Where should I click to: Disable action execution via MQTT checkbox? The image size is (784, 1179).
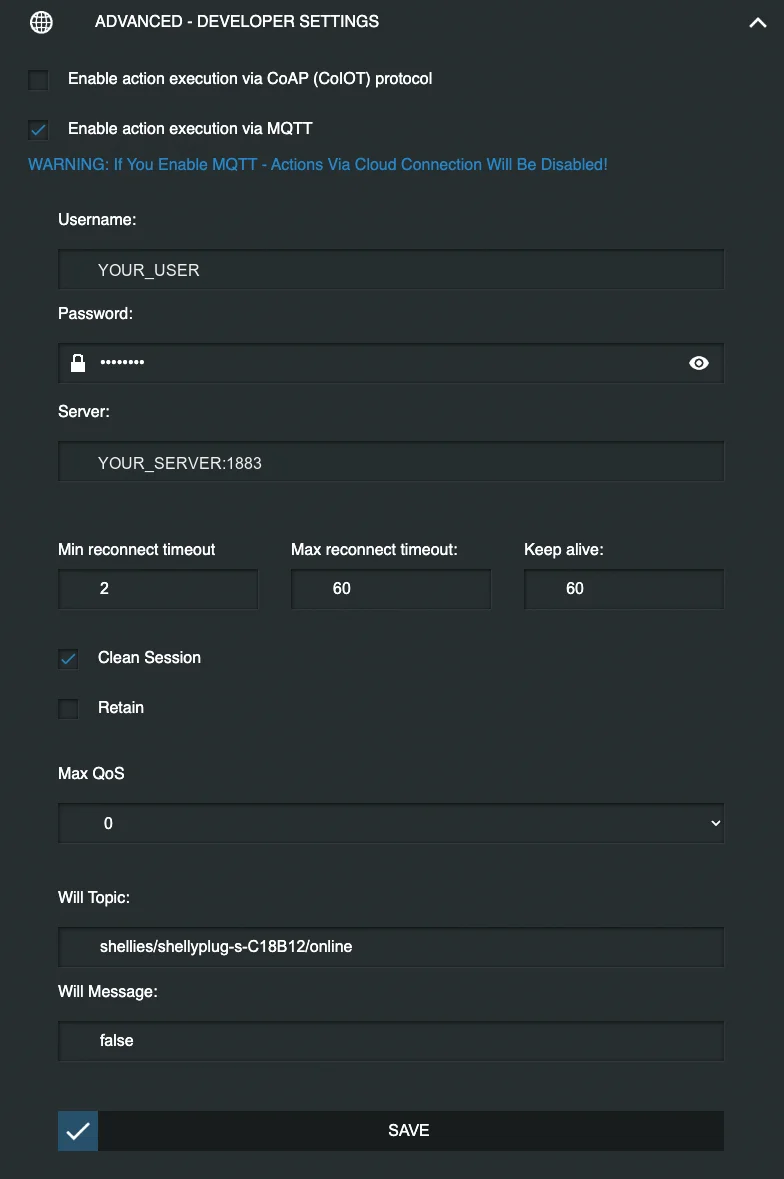pos(38,129)
